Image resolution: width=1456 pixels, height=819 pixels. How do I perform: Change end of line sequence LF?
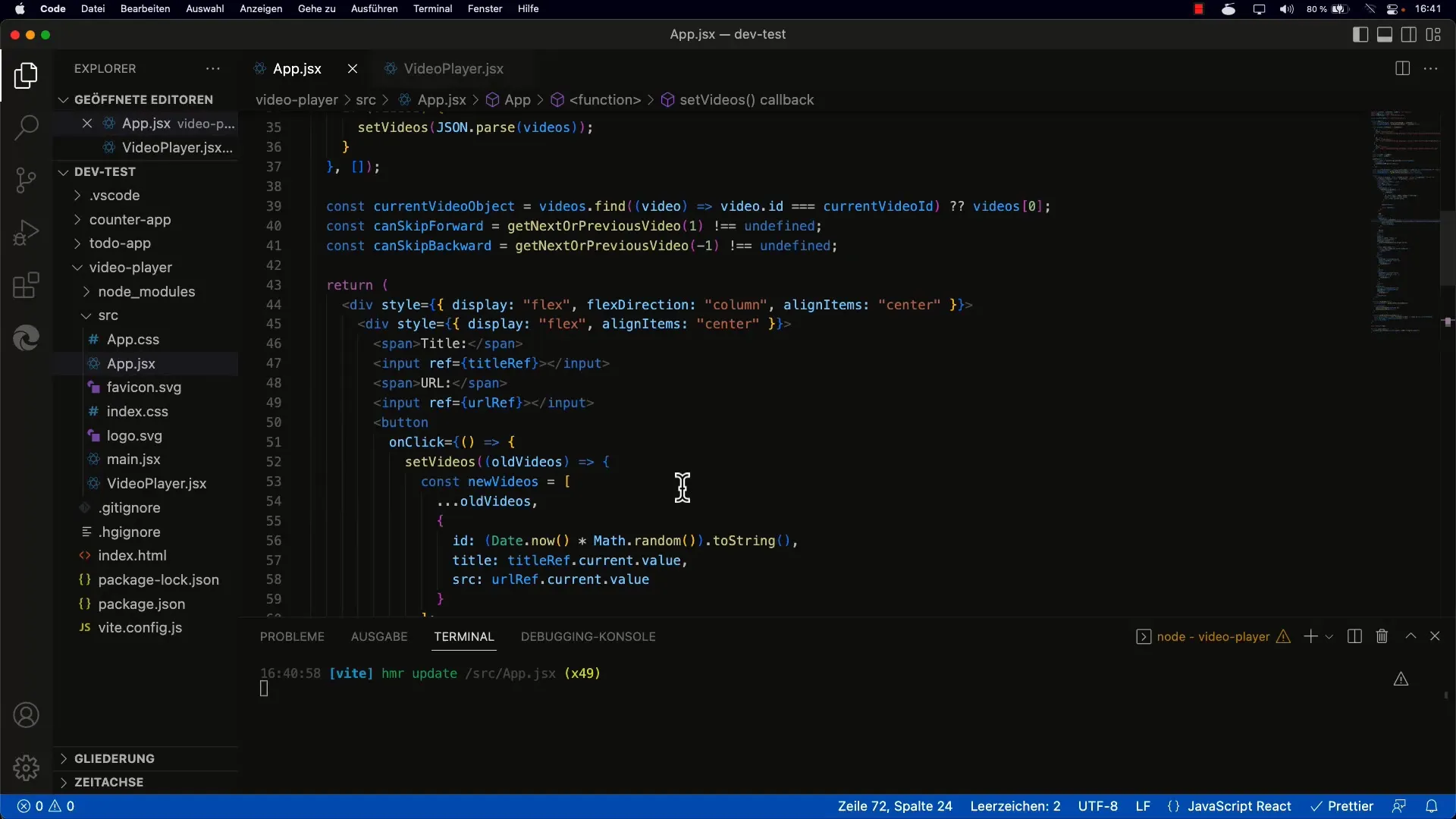click(x=1143, y=806)
